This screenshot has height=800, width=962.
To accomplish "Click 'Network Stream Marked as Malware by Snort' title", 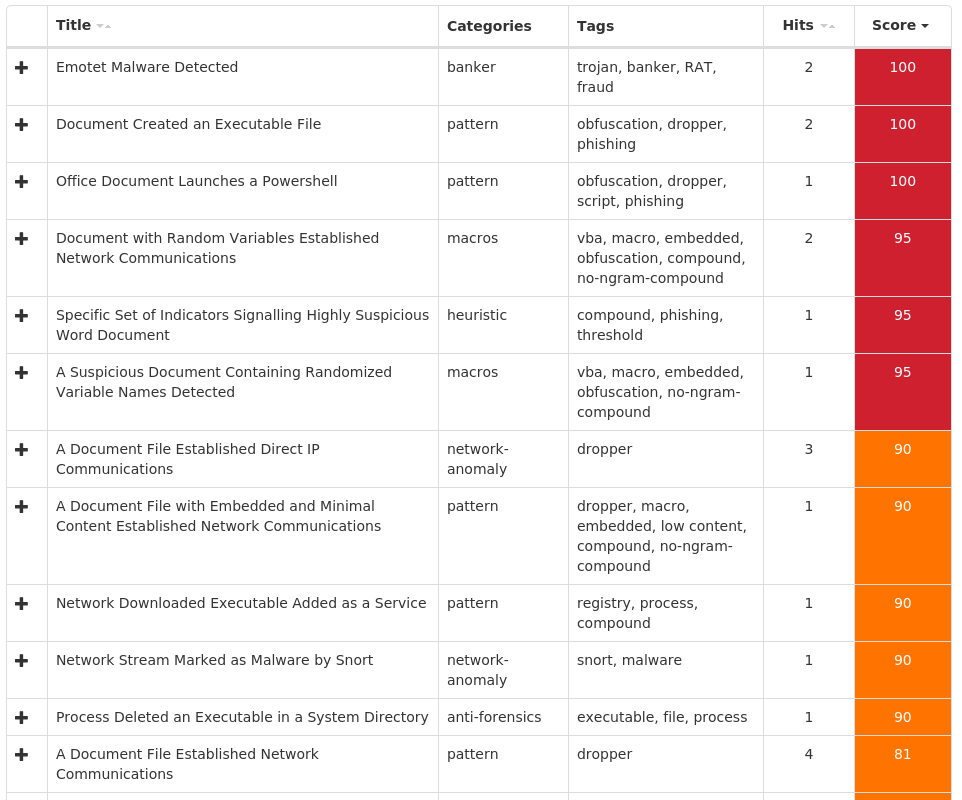I will tap(214, 661).
